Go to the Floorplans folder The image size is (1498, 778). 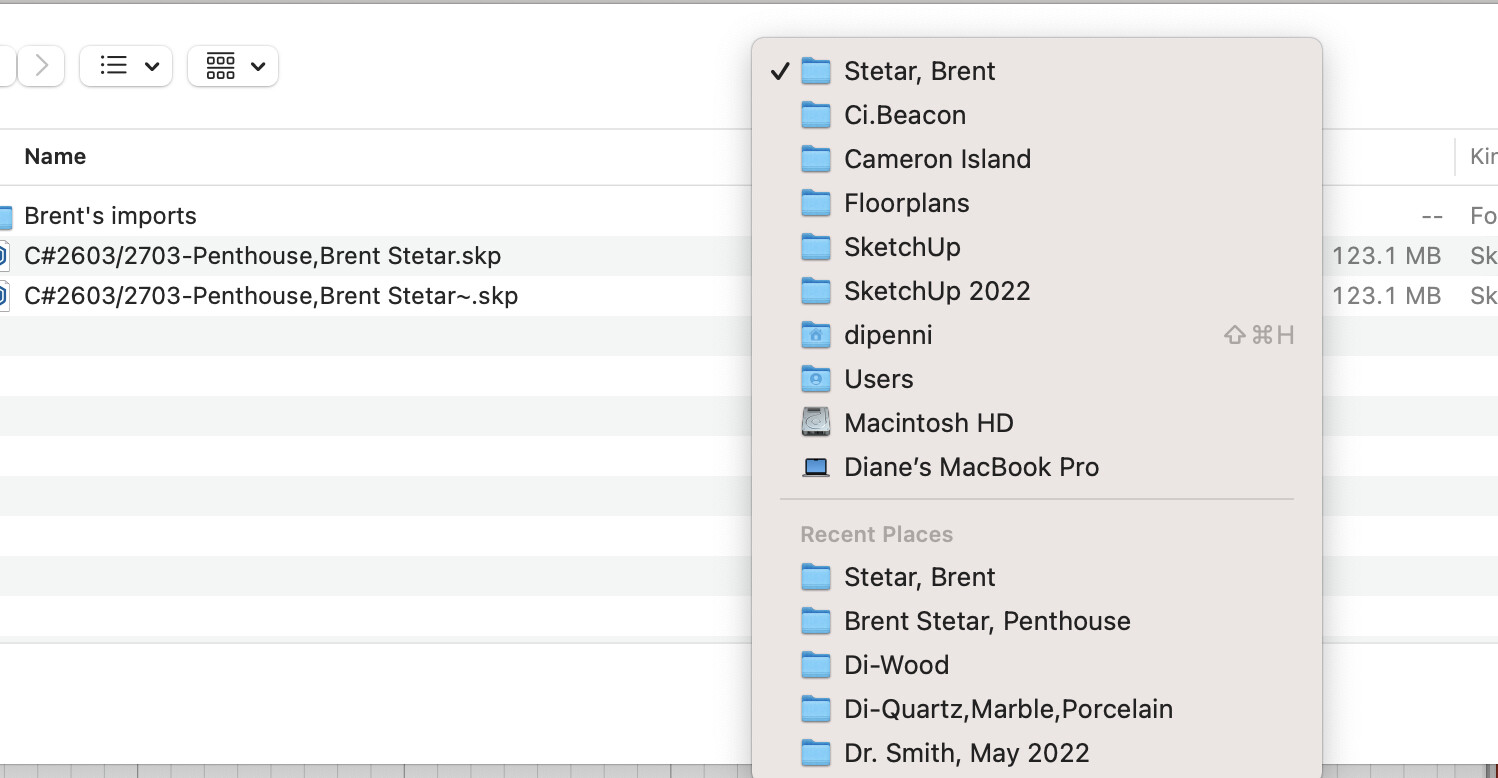click(906, 203)
